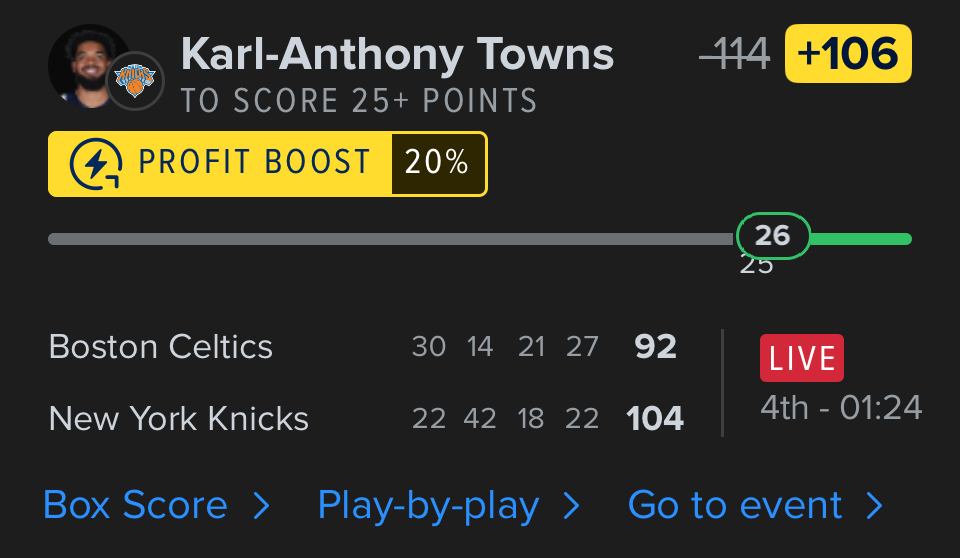Screen dimensions: 960x558
Task: Open the Box Score link
Action: (135, 506)
